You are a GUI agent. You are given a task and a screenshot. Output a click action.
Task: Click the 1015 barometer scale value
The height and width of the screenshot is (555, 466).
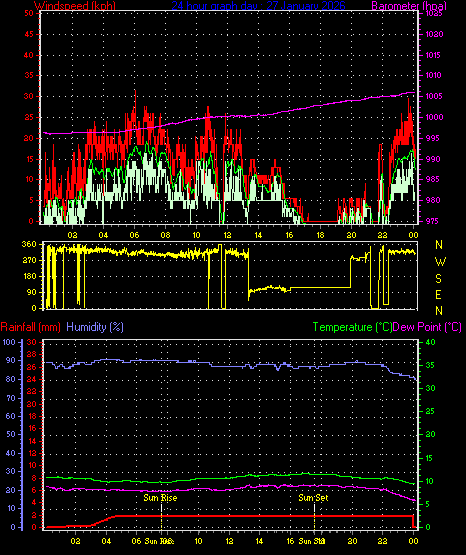(433, 55)
